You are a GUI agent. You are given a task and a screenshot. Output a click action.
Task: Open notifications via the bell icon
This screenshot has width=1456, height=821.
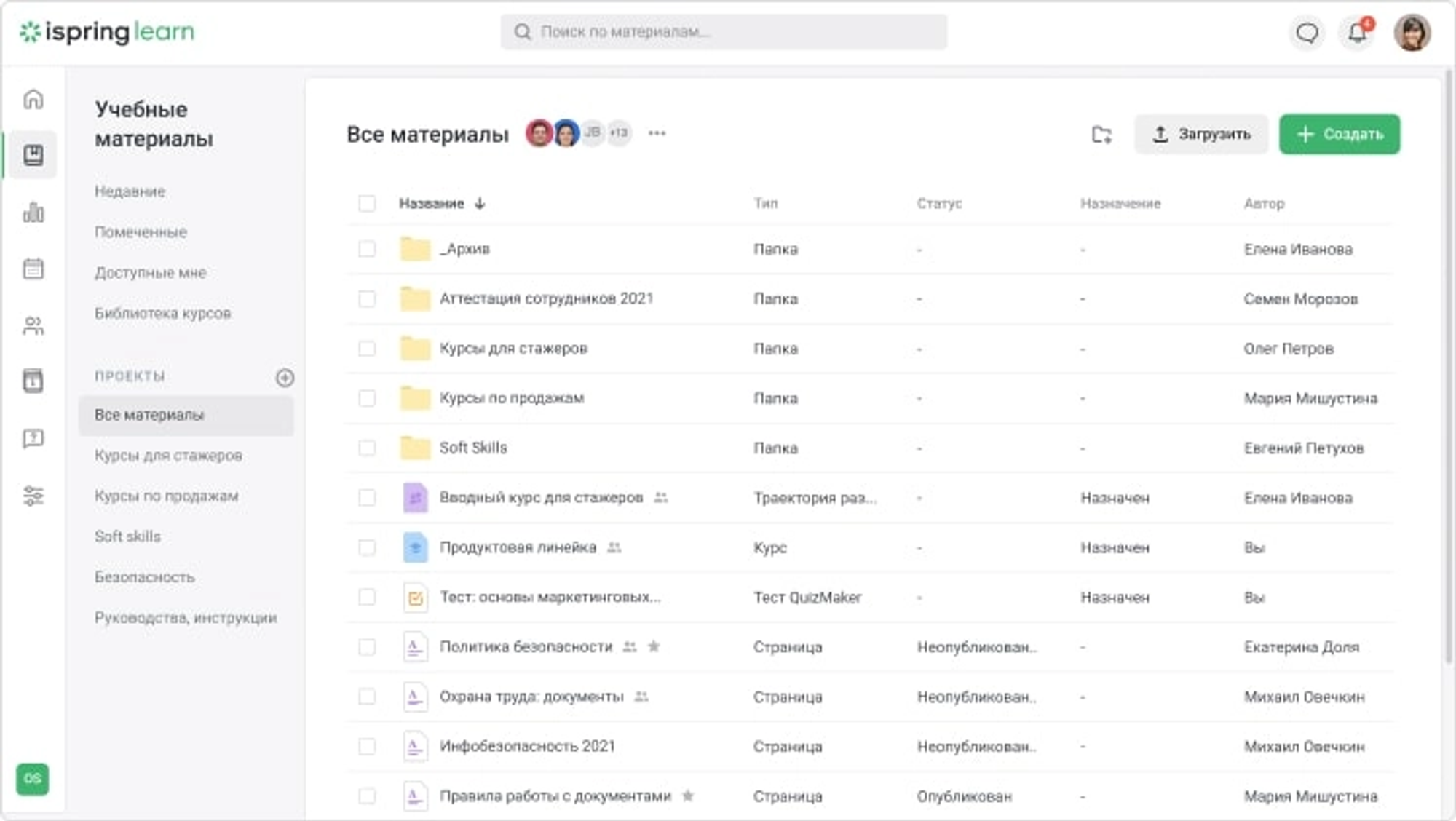point(1356,32)
